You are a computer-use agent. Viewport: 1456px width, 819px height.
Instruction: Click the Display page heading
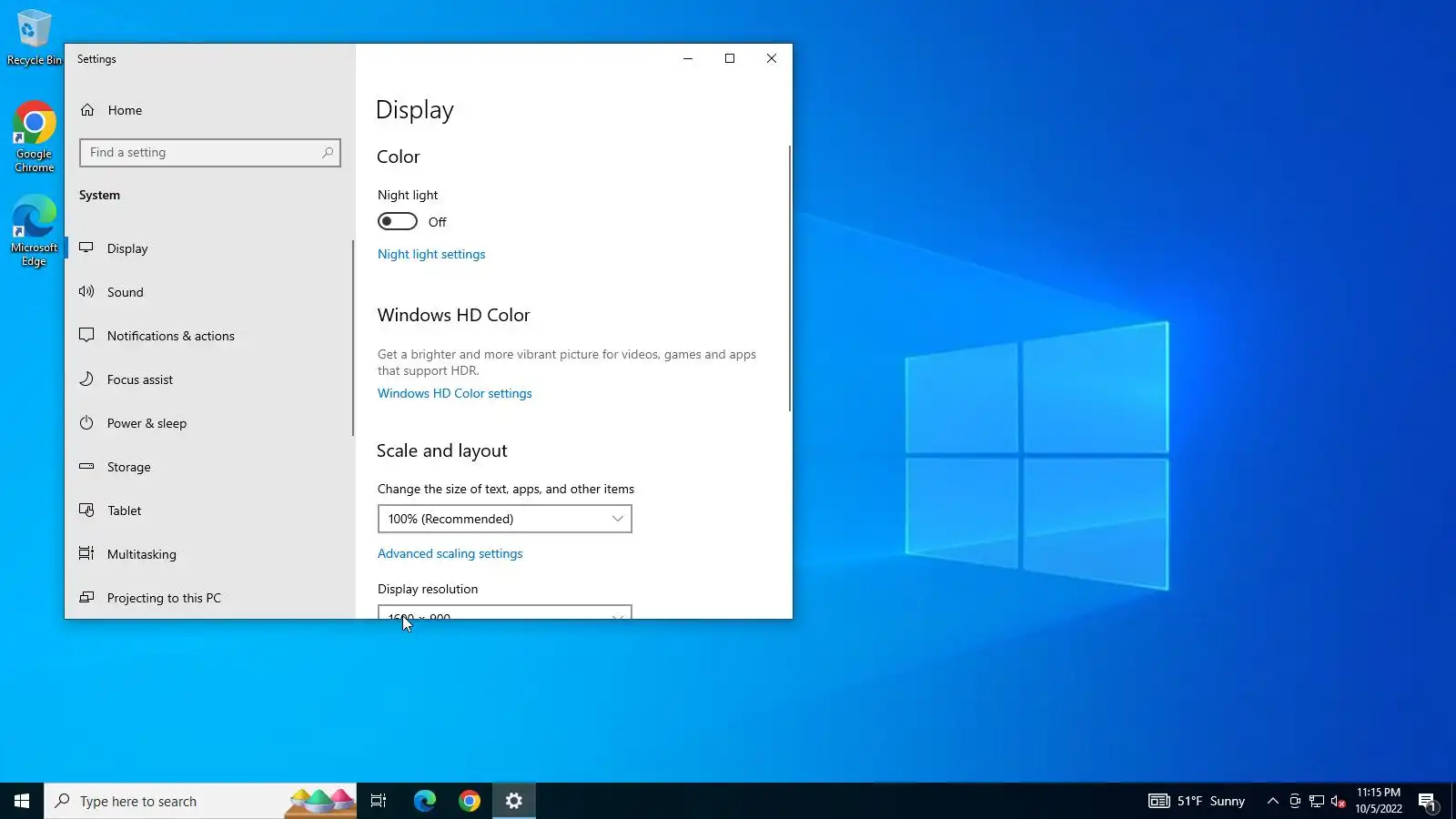[415, 110]
